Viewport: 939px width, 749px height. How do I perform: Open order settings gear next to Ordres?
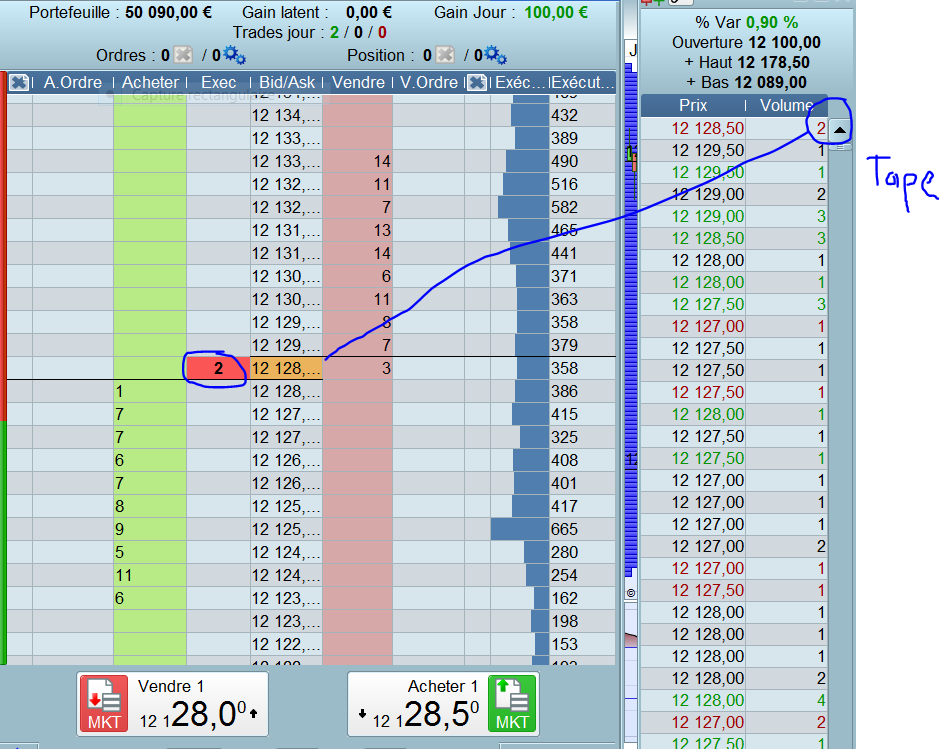tap(234, 56)
